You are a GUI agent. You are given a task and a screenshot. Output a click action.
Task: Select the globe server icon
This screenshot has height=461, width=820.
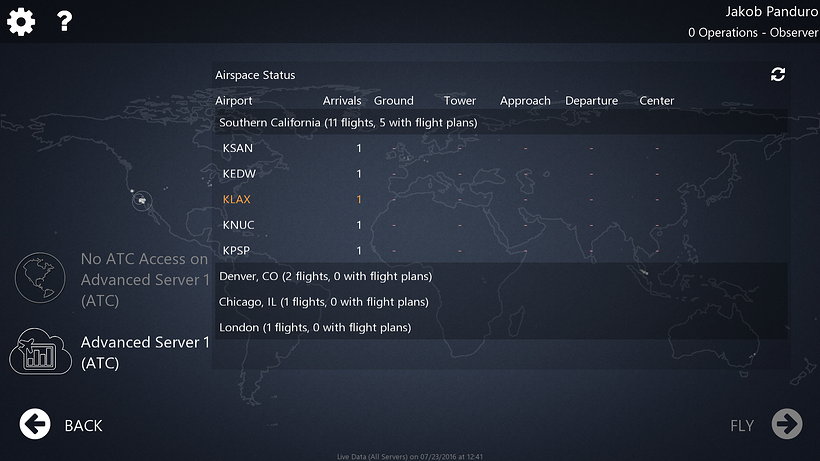[40, 278]
